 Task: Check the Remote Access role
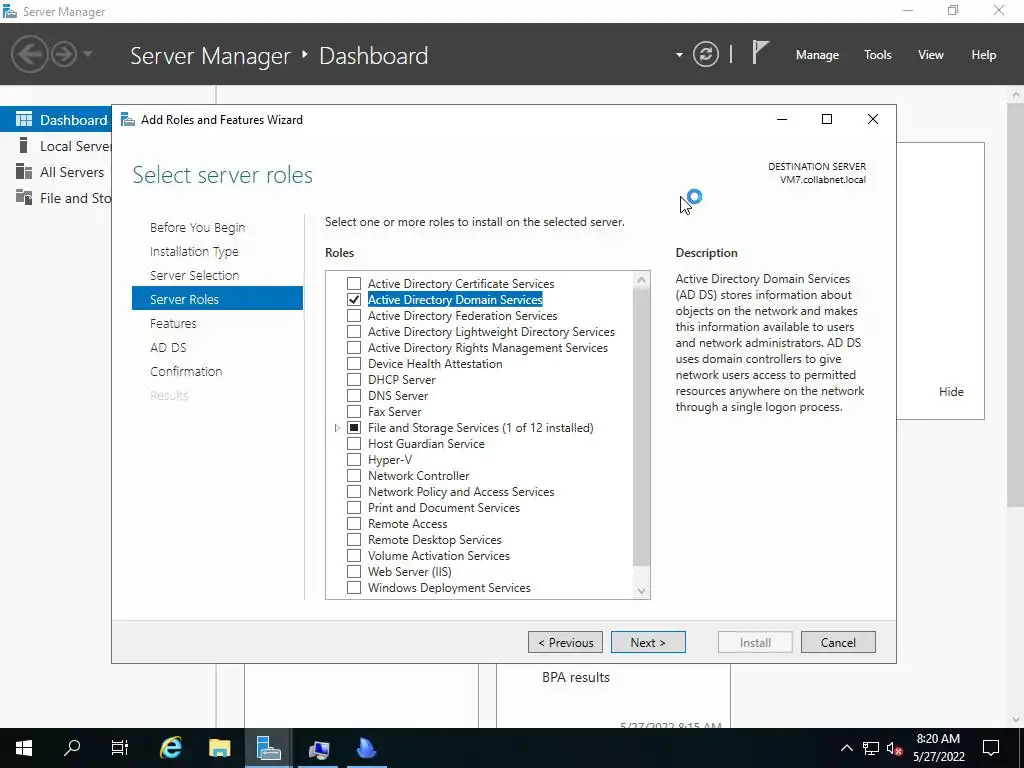(x=354, y=524)
